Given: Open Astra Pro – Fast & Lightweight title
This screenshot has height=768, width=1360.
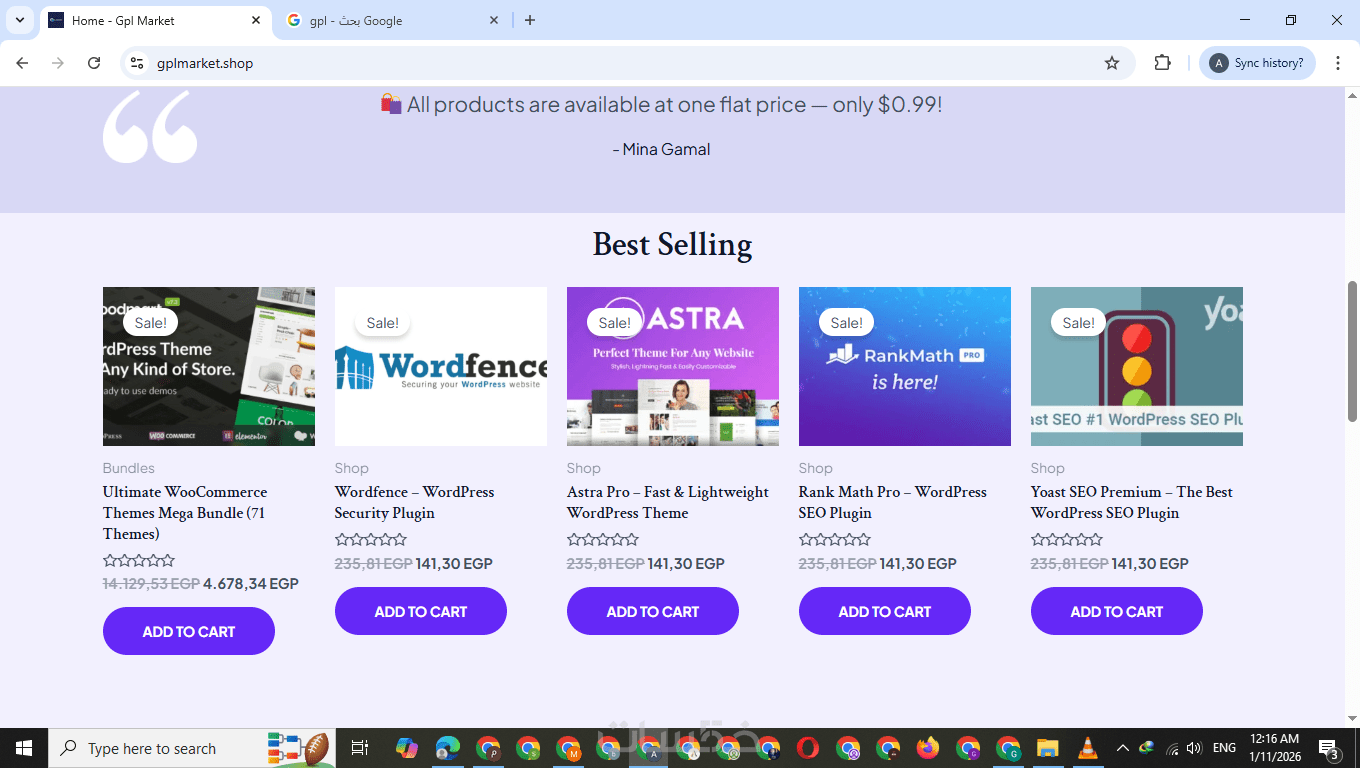Looking at the screenshot, I should (x=668, y=502).
